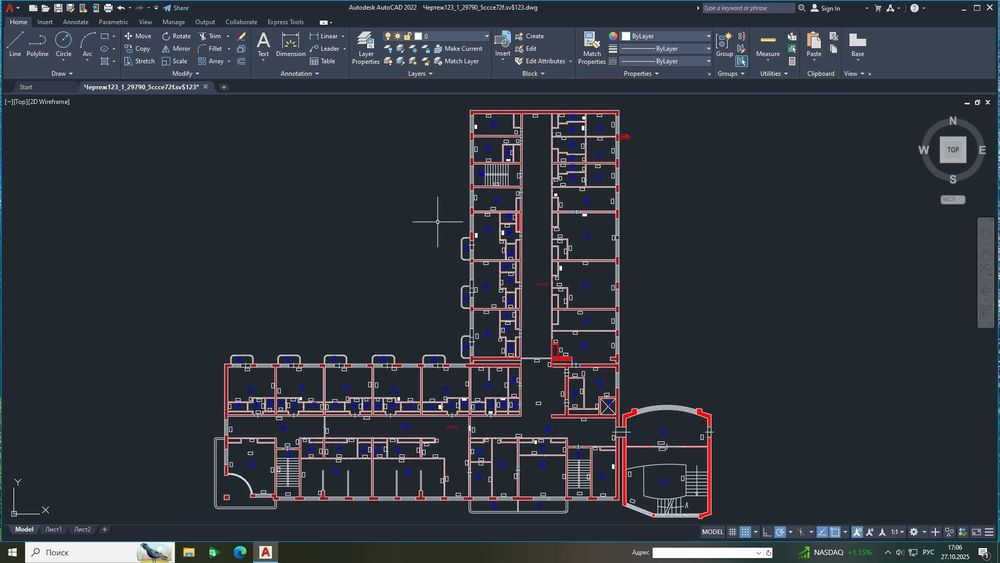Click the Polyline tool

[37, 43]
